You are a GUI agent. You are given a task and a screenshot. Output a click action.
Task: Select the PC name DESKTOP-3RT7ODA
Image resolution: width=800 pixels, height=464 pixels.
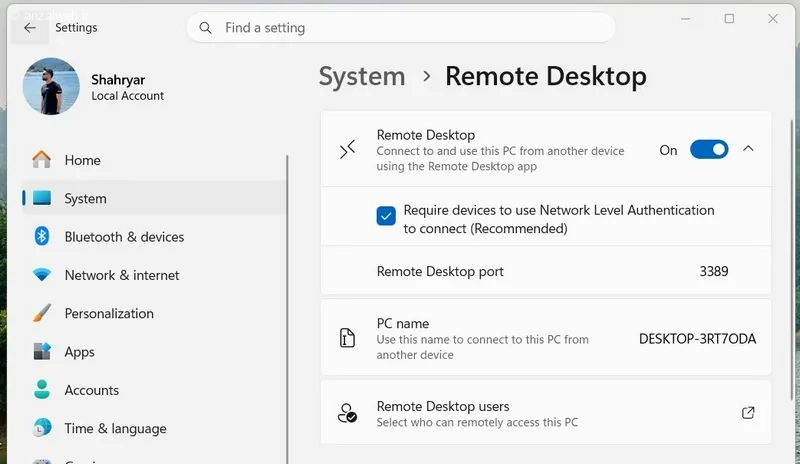tap(697, 339)
